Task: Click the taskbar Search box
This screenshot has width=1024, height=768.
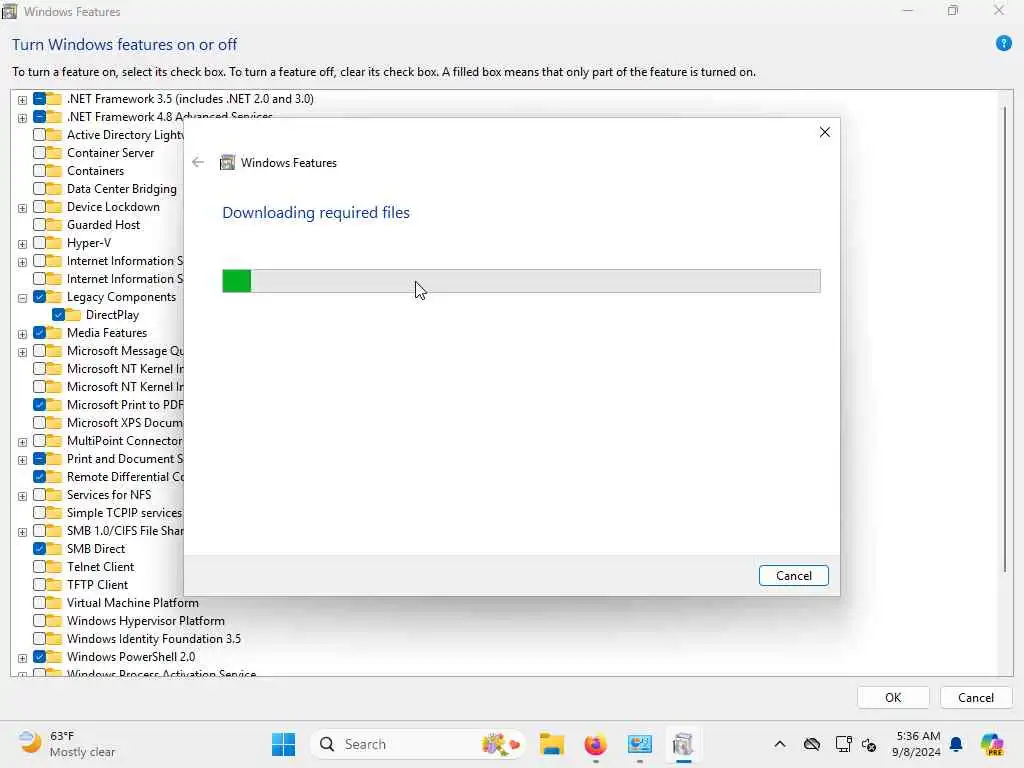Action: [418, 744]
